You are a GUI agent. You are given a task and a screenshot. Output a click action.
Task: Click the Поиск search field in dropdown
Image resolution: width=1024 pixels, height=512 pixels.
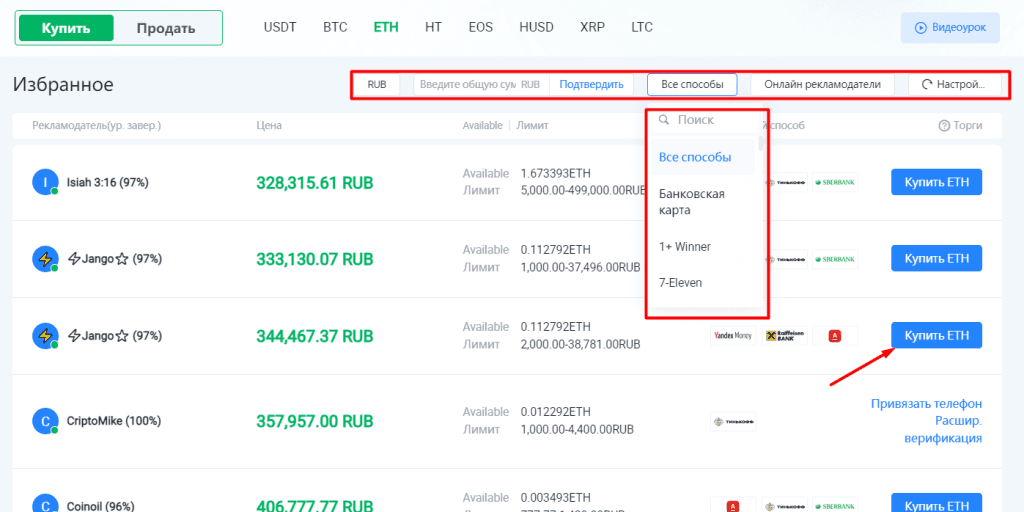(x=705, y=120)
